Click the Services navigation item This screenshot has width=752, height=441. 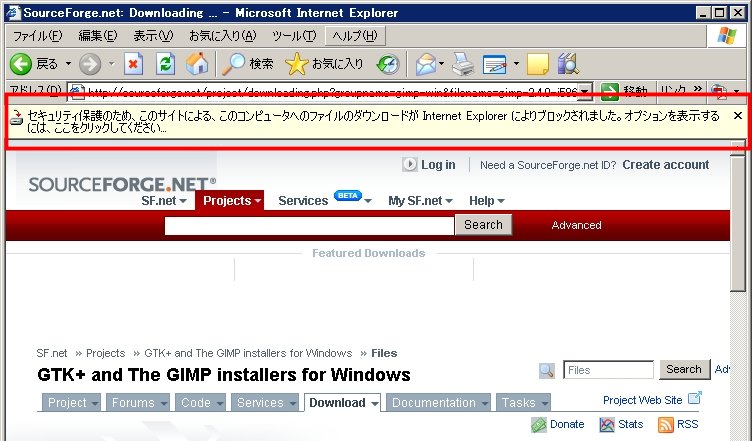303,201
